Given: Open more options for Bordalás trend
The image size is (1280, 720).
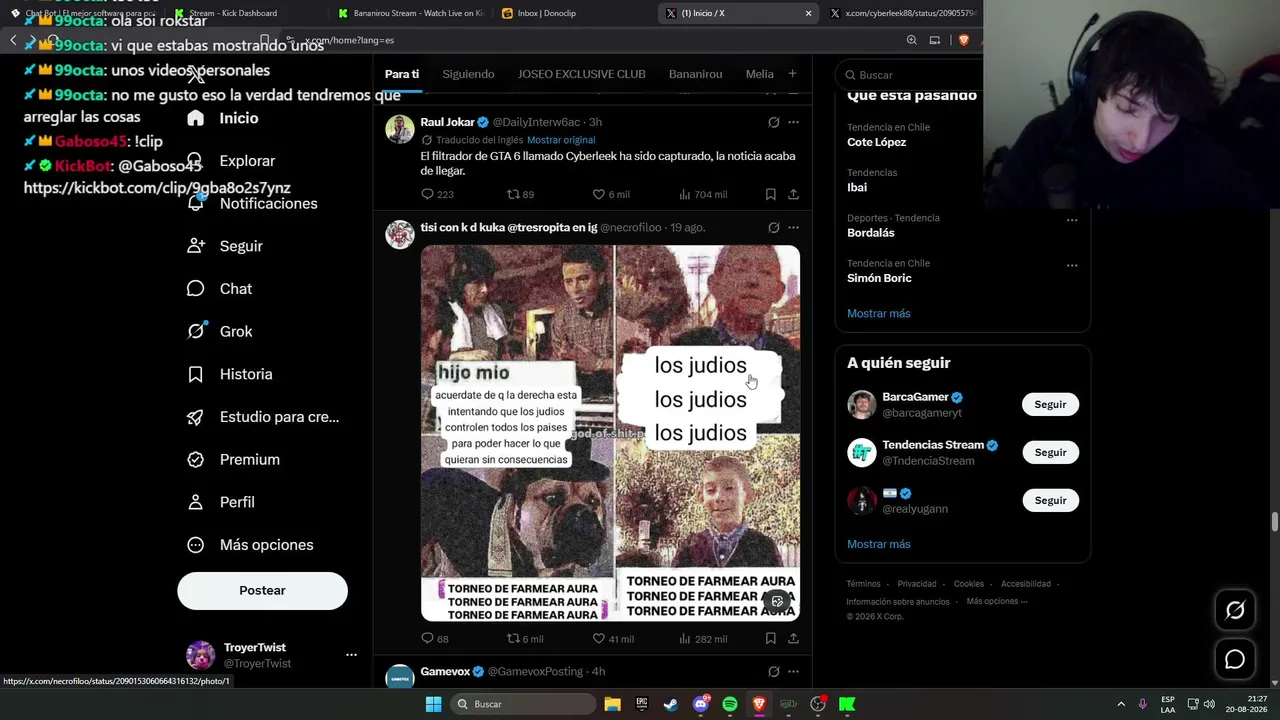Looking at the screenshot, I should pyautogui.click(x=1072, y=220).
